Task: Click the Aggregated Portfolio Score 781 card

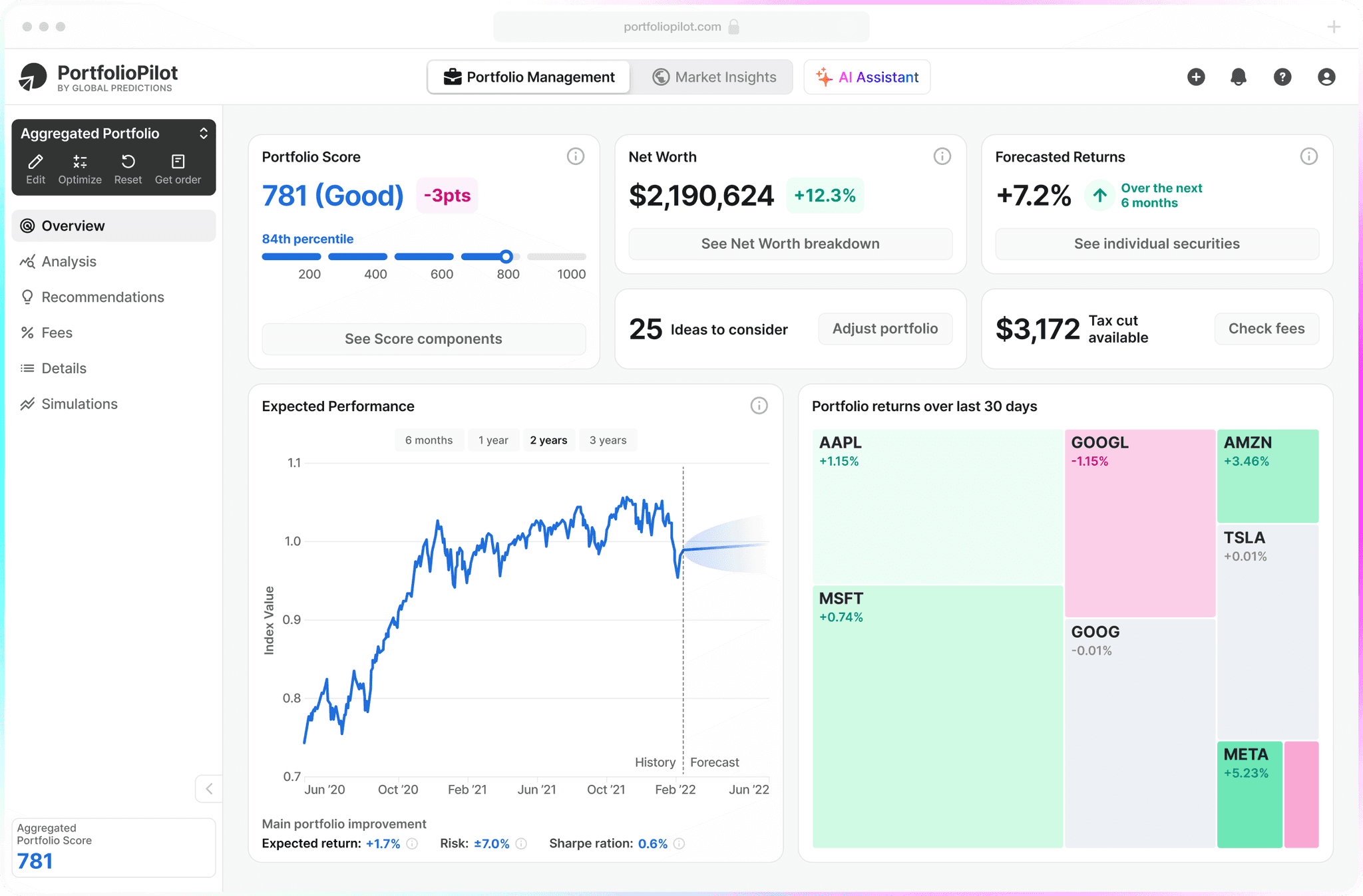Action: [x=114, y=848]
